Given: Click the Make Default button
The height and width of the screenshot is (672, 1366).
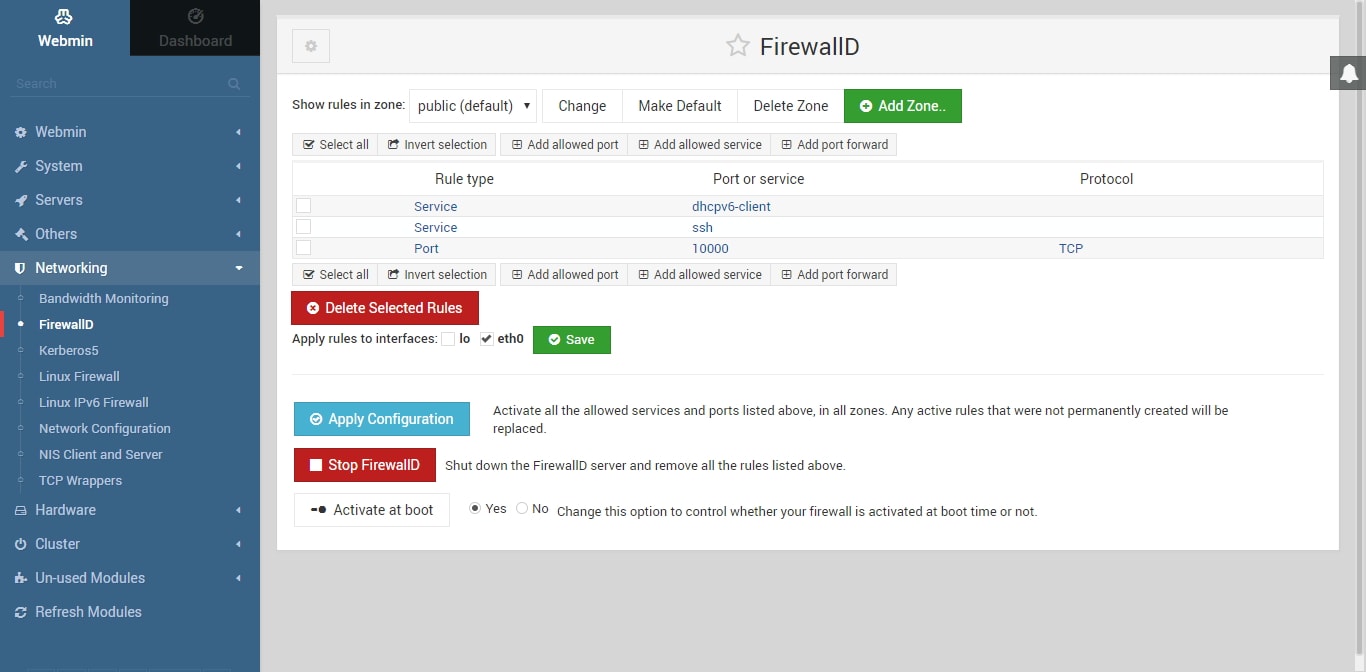Looking at the screenshot, I should click(x=680, y=106).
